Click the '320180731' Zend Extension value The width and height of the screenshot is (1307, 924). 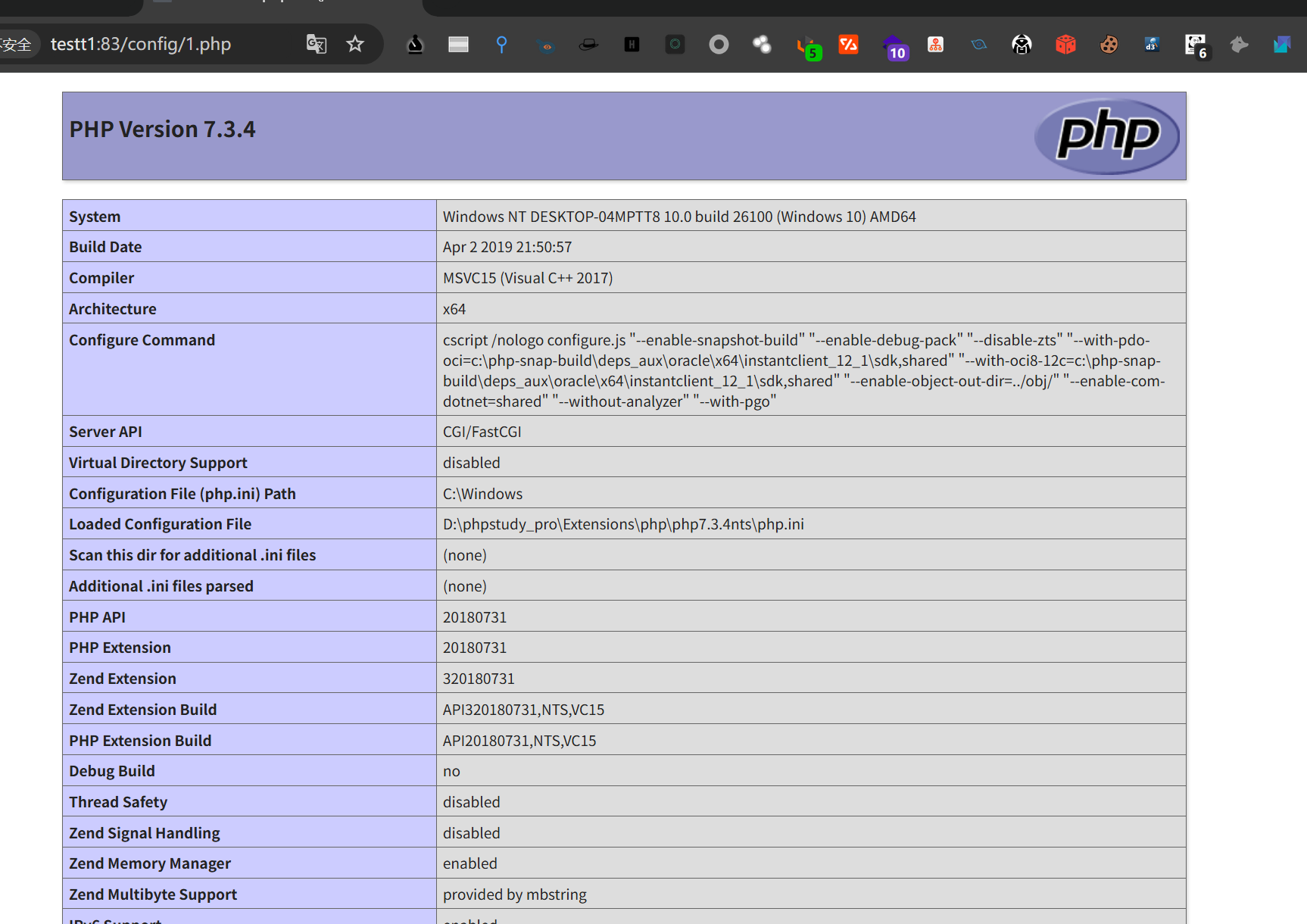tap(479, 679)
